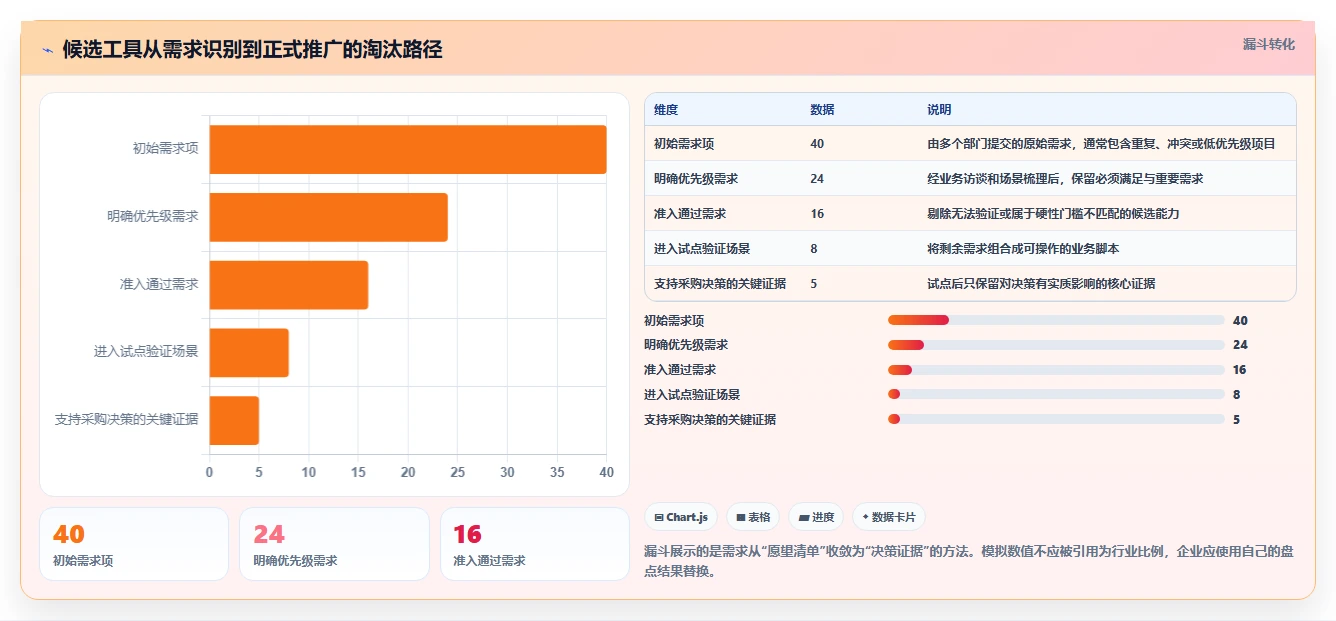This screenshot has height=621, width=1336.
Task: Click the 准入通过需求 progress bar
Action: [1056, 370]
